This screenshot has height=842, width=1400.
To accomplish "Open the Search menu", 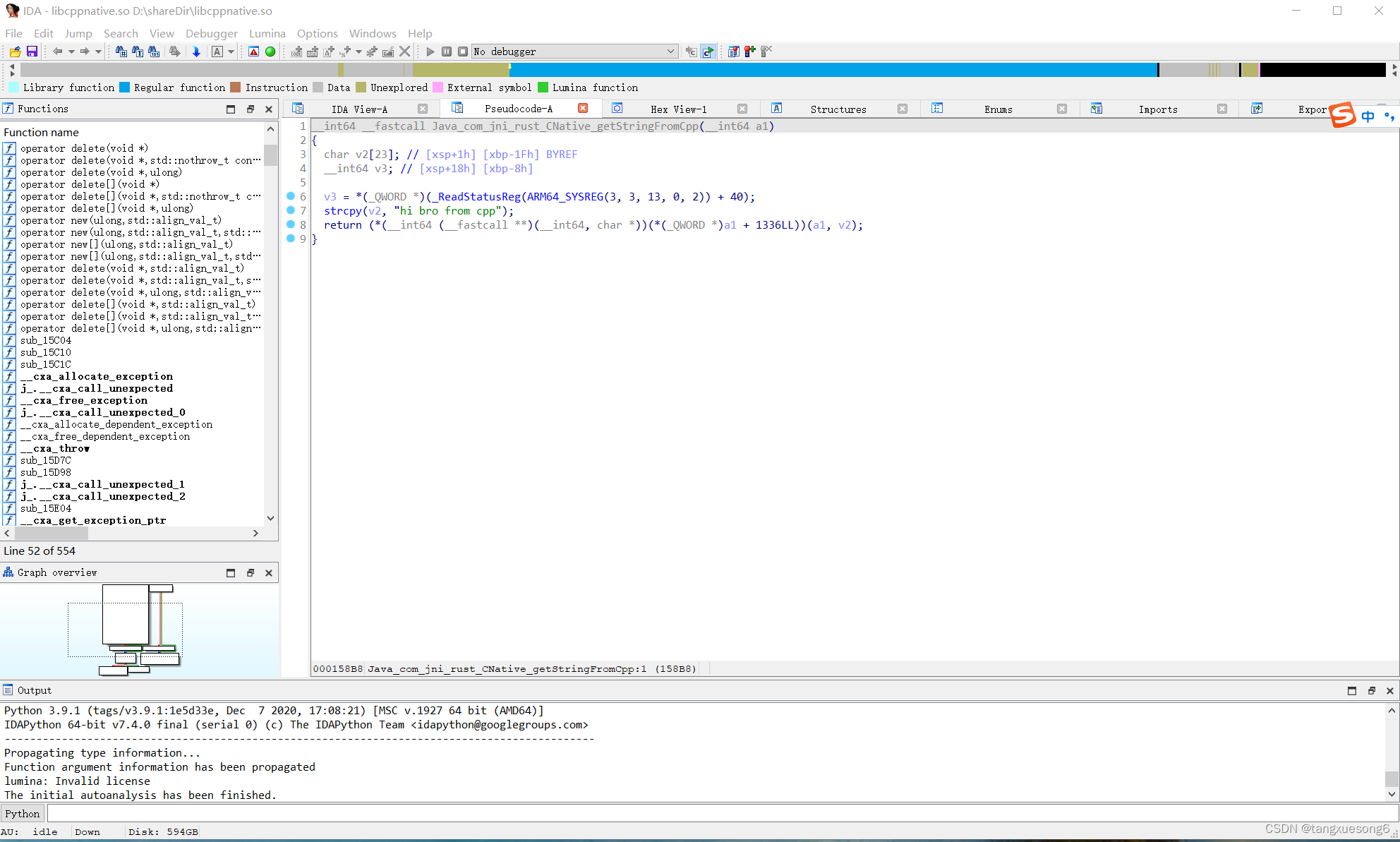I will [121, 33].
